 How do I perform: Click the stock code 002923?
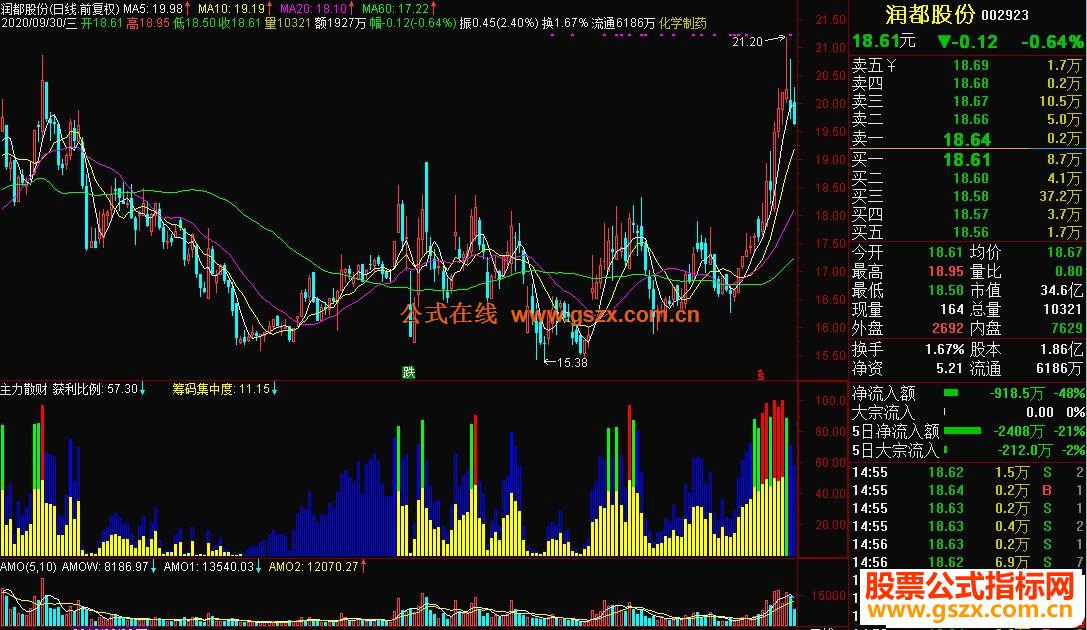point(1005,15)
